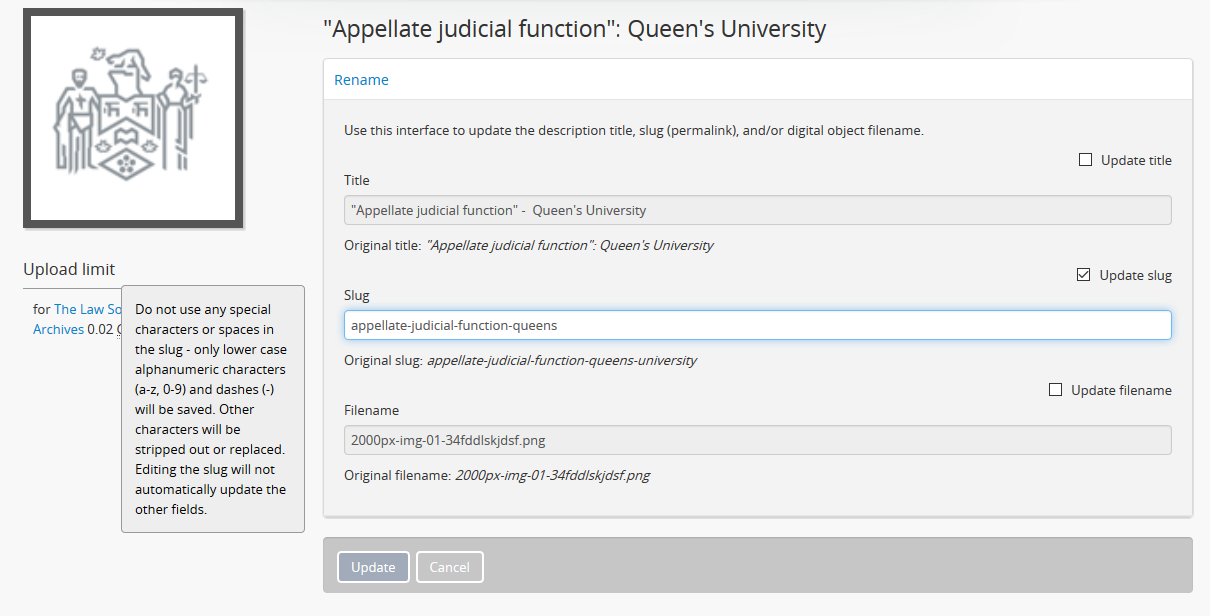The width and height of the screenshot is (1210, 616).
Task: Open the Rename panel heading
Action: click(361, 80)
